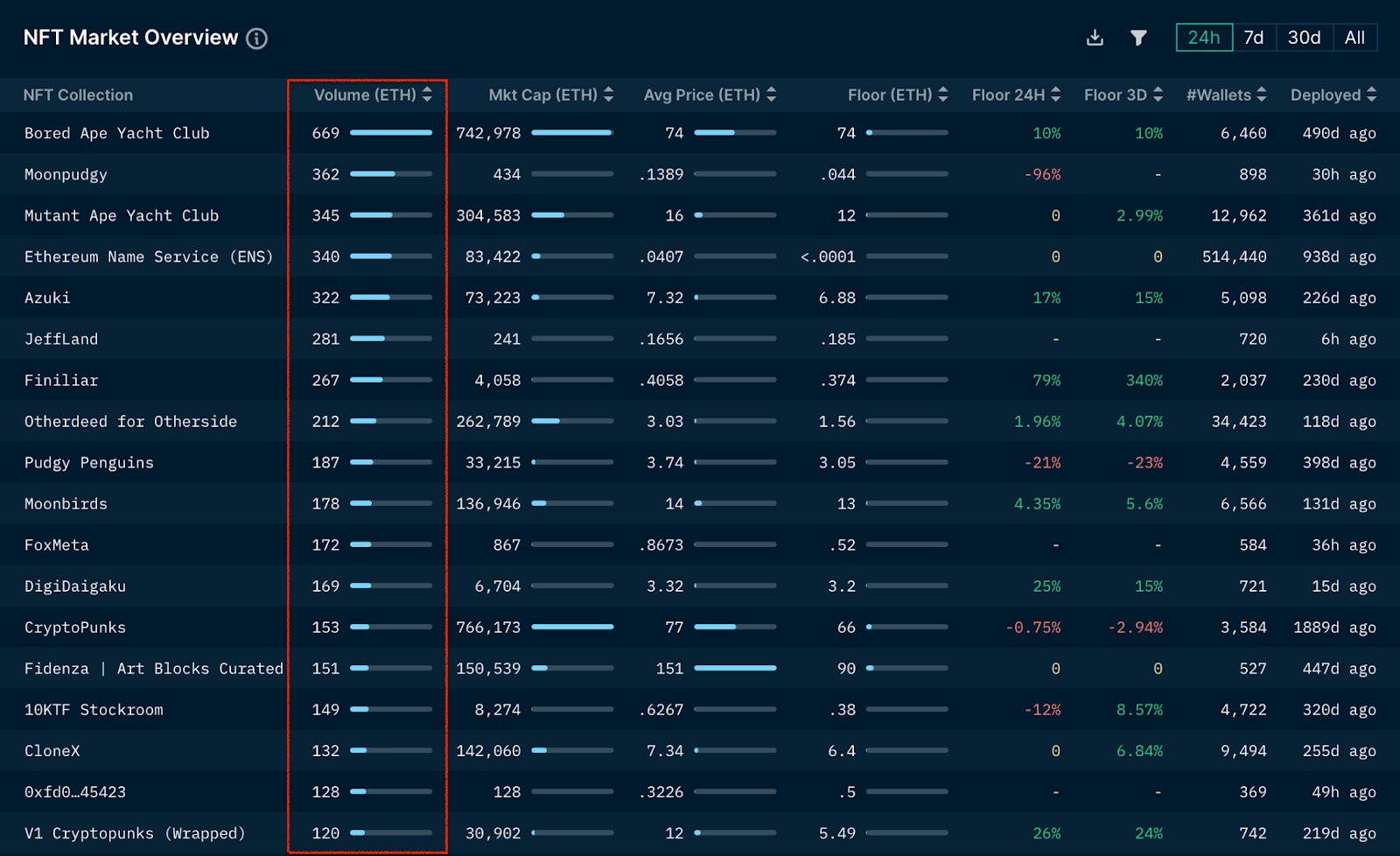Switch to the 7d time range
Viewport: 1400px width, 856px height.
1254,38
